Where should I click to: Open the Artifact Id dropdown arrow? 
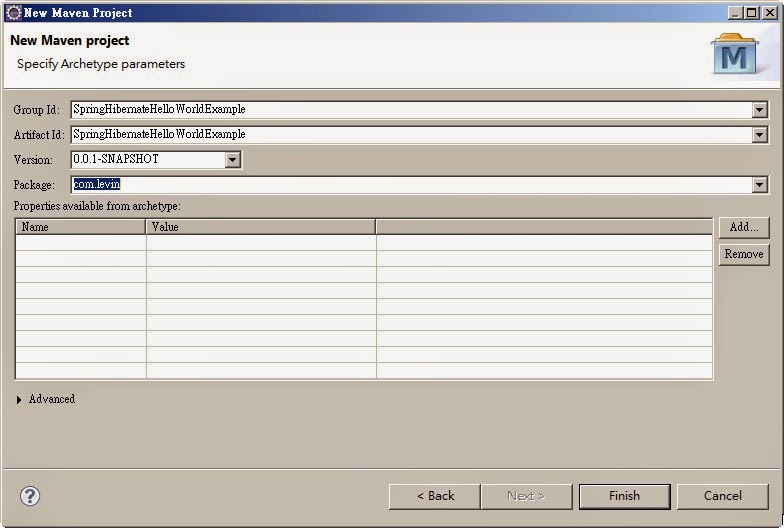[x=759, y=134]
